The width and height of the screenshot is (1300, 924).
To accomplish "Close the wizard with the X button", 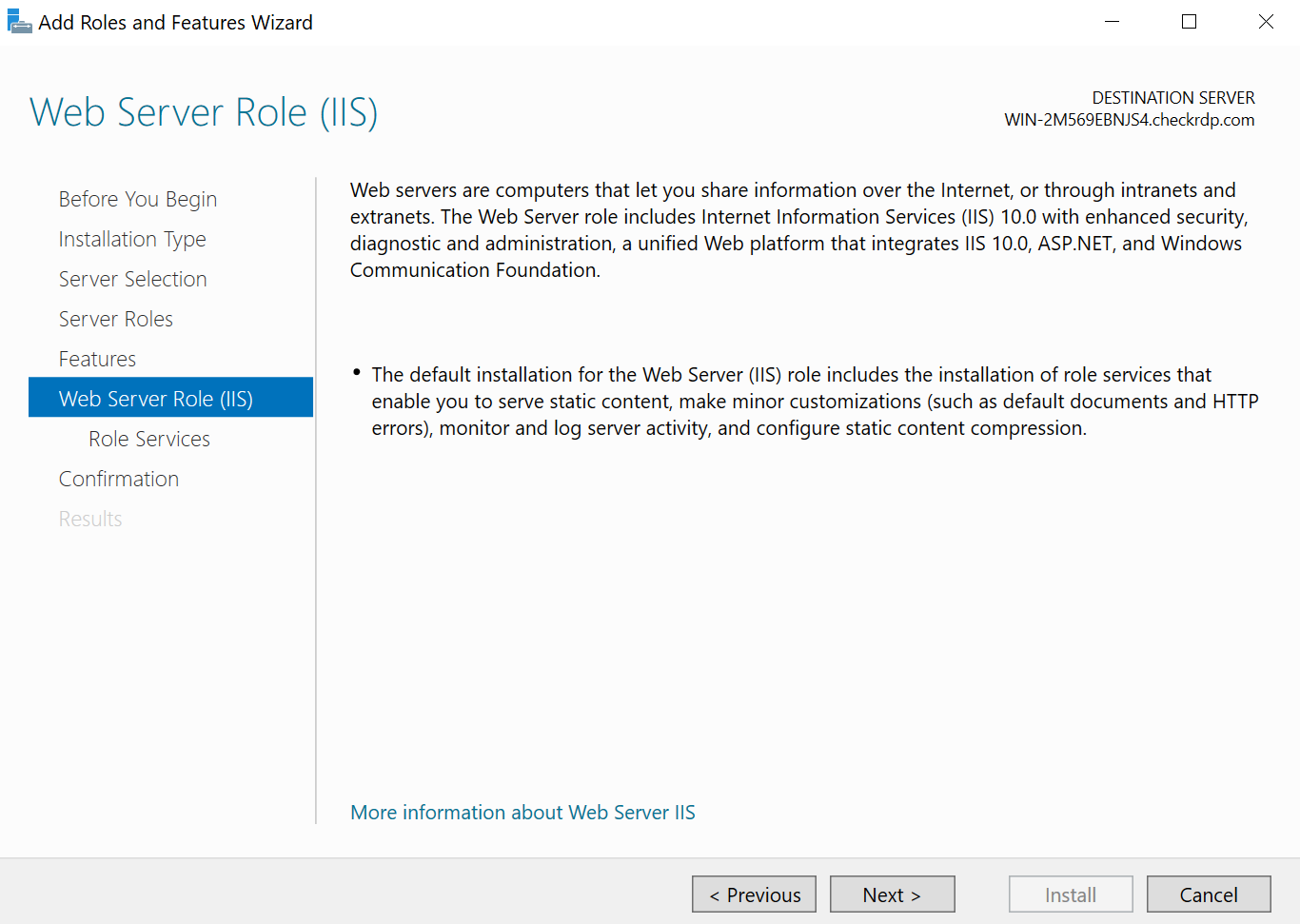I will click(1266, 22).
